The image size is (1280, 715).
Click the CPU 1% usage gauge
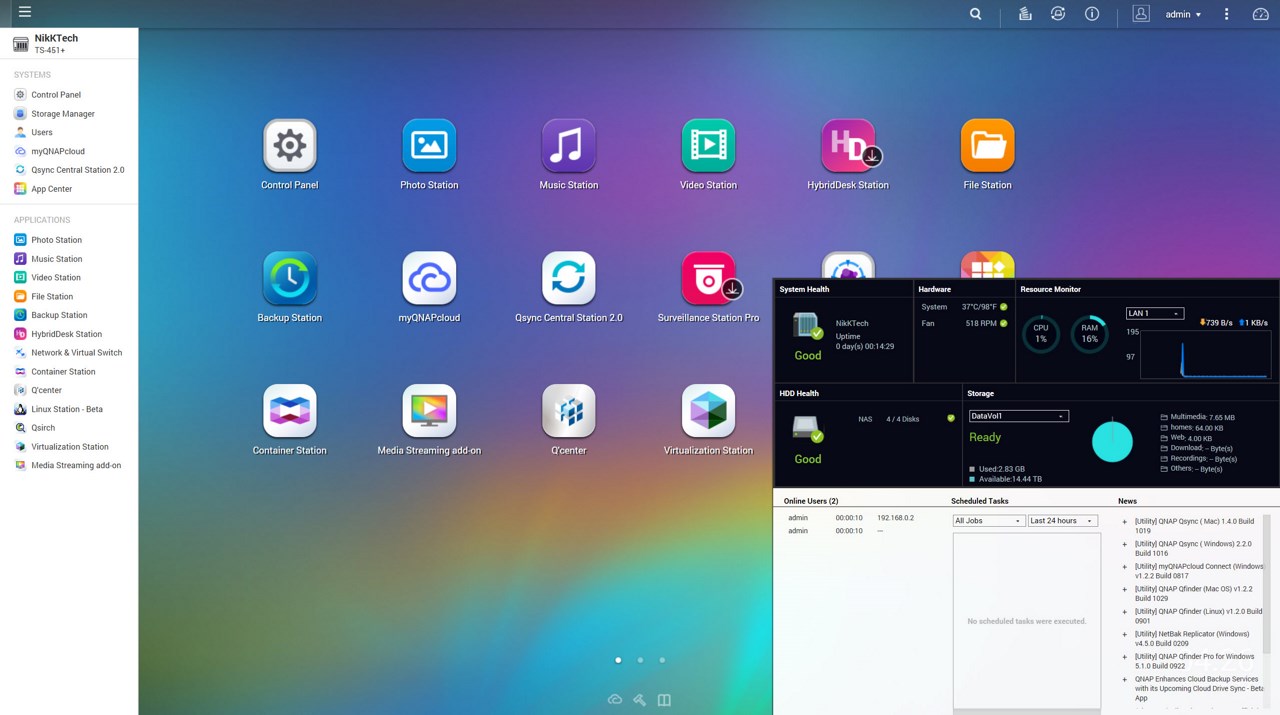1041,334
